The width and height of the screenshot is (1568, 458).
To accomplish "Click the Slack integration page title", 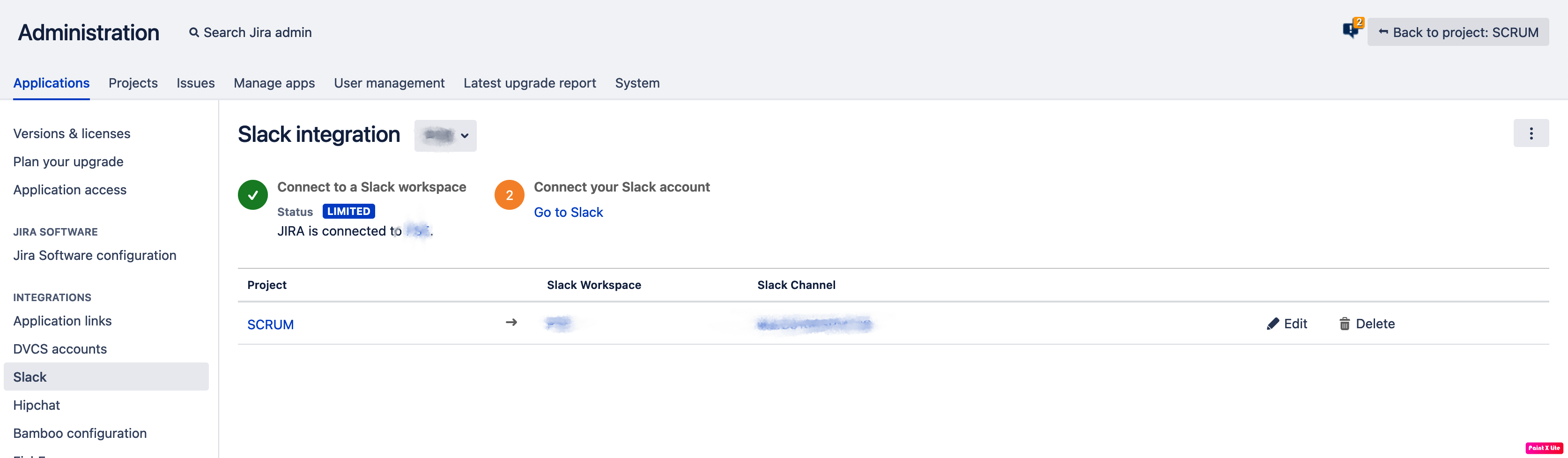I will coord(319,134).
